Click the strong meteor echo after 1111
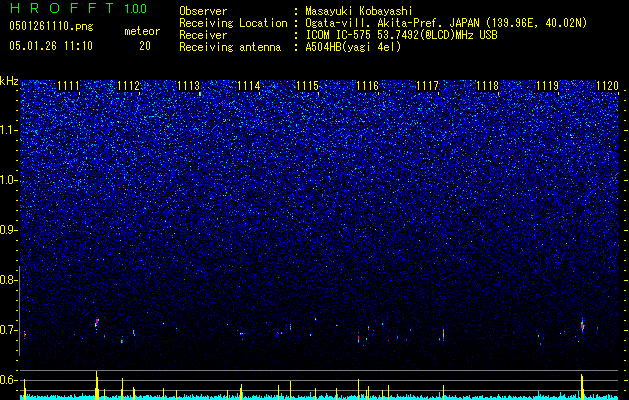This screenshot has height=400, width=629. [x=97, y=322]
